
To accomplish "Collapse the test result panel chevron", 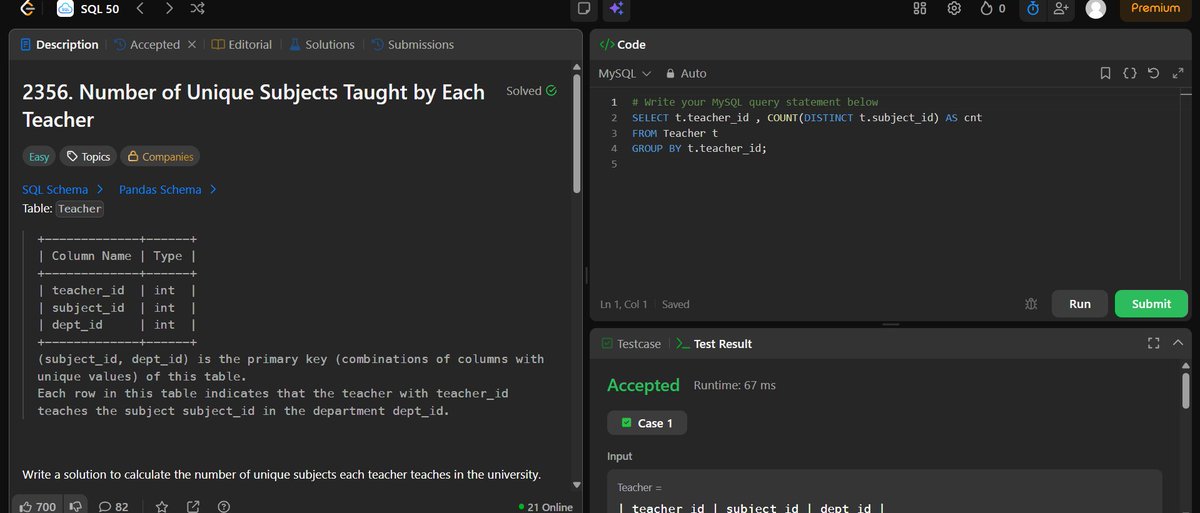I will [1177, 343].
